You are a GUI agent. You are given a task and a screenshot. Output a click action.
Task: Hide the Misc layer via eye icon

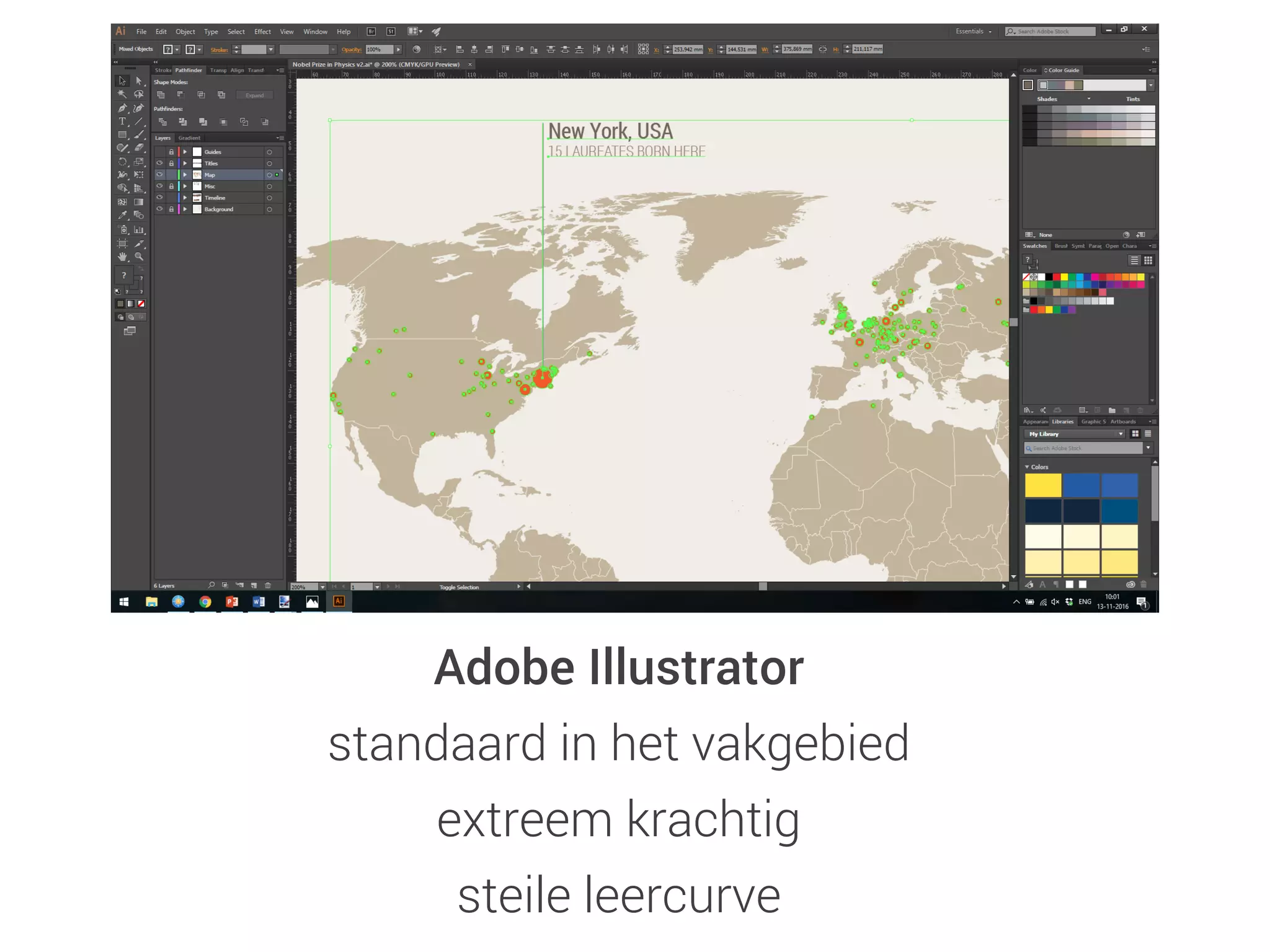click(159, 187)
